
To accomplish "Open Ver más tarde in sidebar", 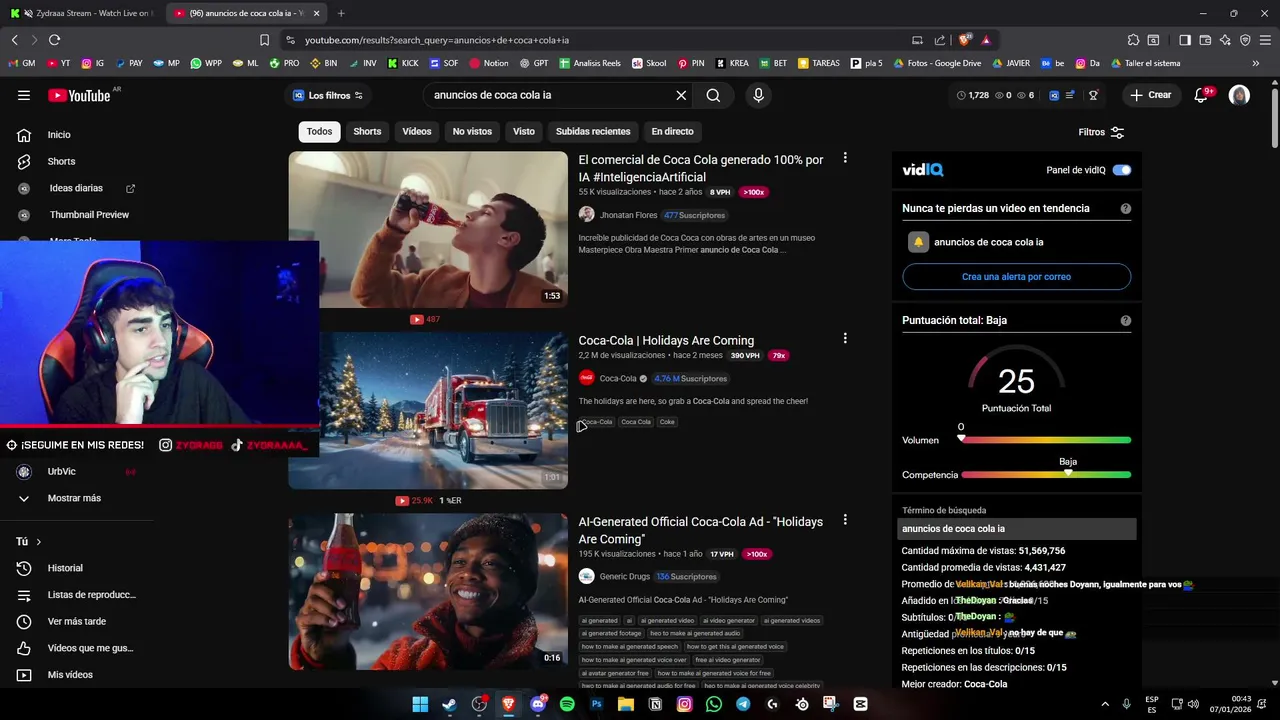I will pos(75,621).
